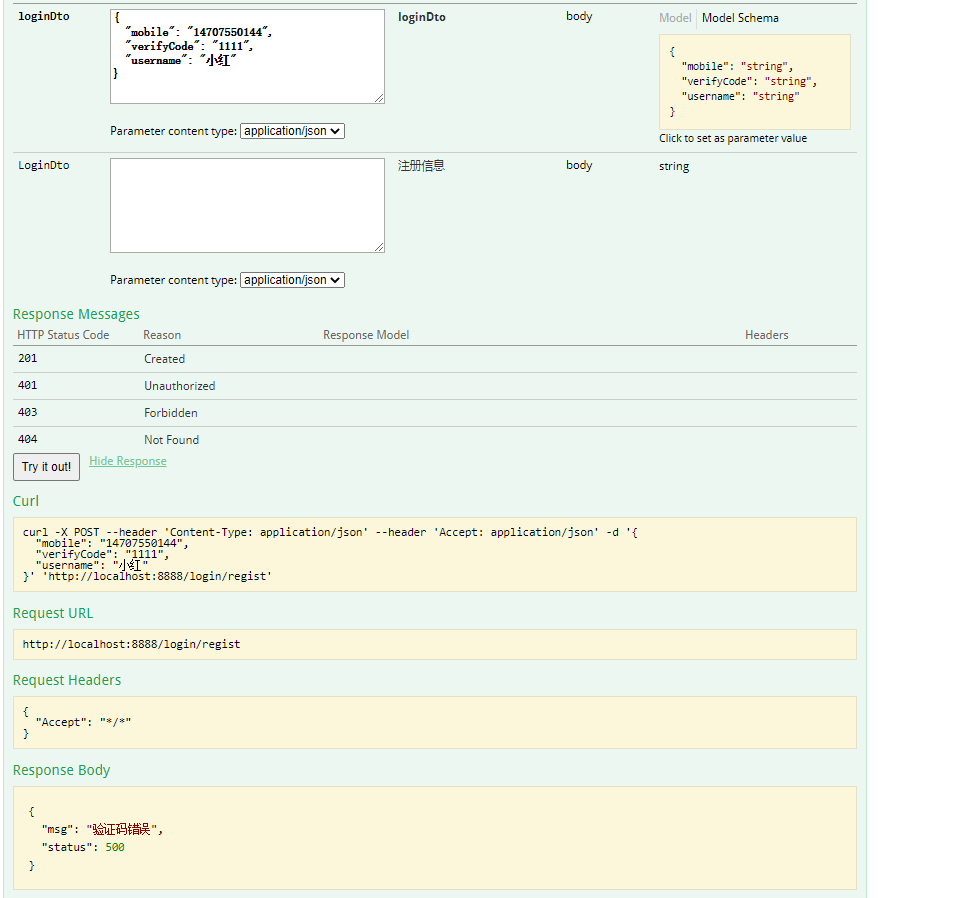Click the Curl heading
Image resolution: width=965 pixels, height=898 pixels.
(x=26, y=502)
